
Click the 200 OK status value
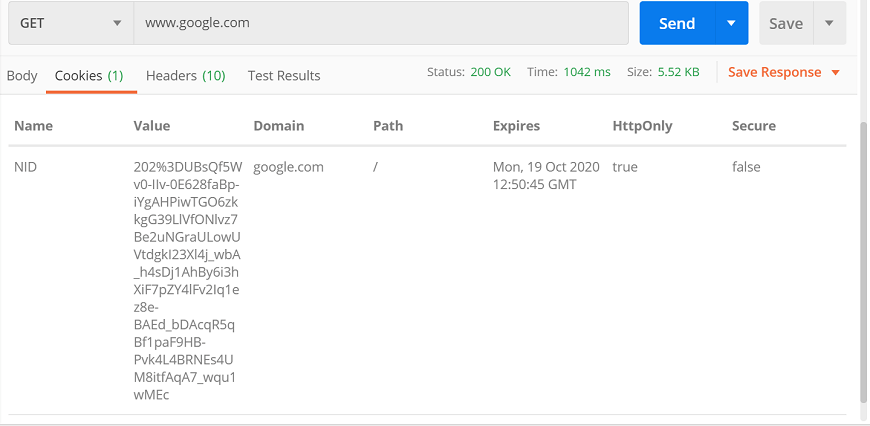pos(490,72)
